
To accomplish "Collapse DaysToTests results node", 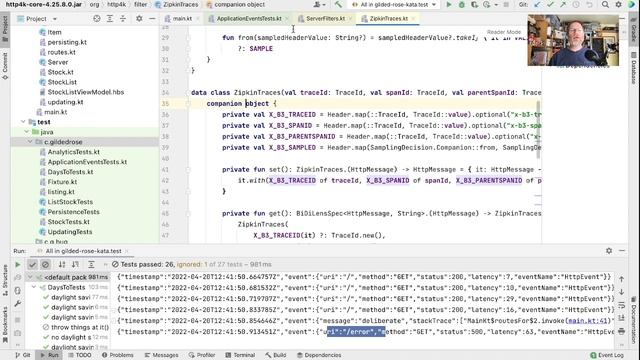I will point(34,287).
